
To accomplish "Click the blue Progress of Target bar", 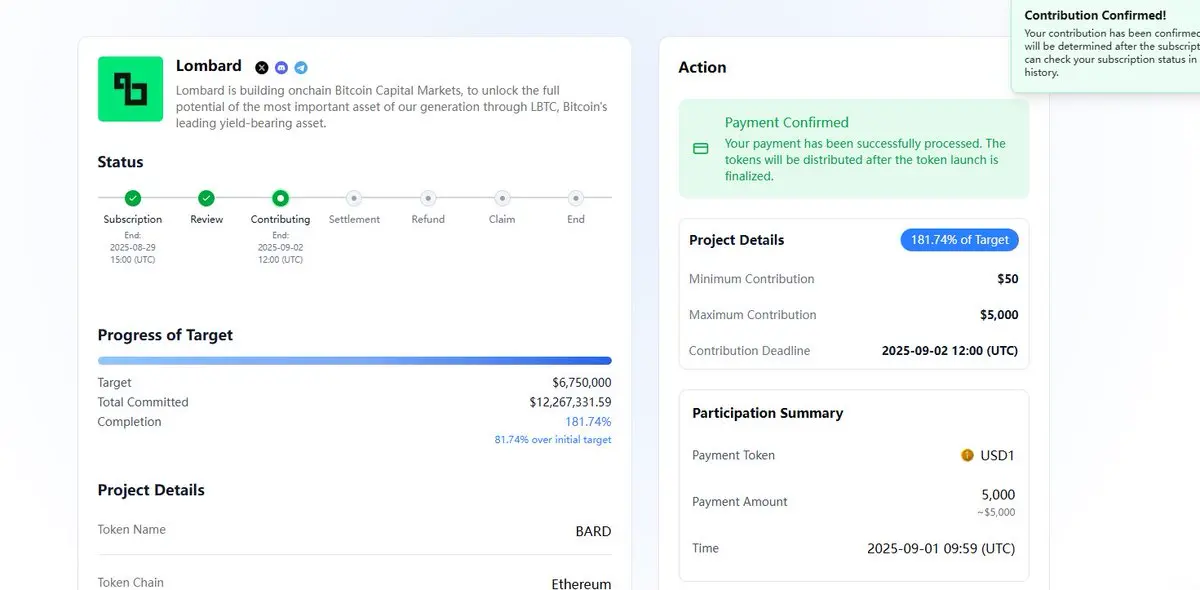I will click(x=355, y=360).
